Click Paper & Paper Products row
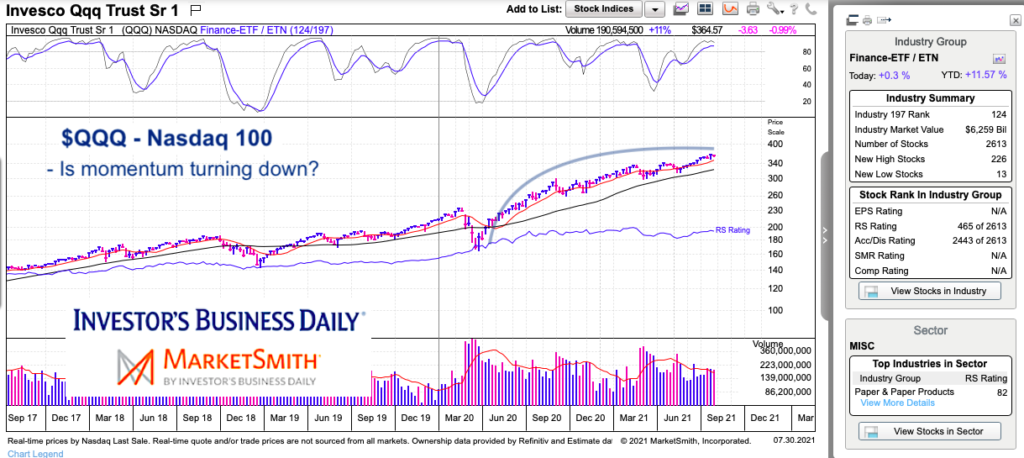Screen dimensions: 1024x458 pos(929,392)
